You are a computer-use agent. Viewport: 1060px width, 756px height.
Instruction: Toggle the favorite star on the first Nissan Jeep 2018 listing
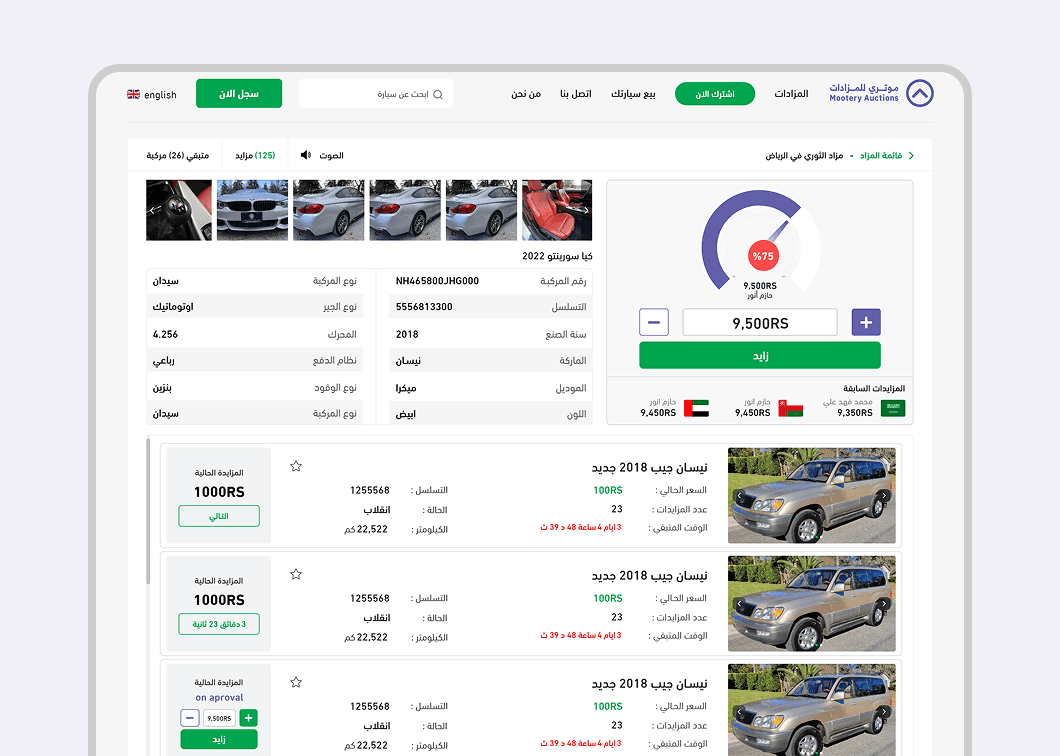pyautogui.click(x=296, y=466)
